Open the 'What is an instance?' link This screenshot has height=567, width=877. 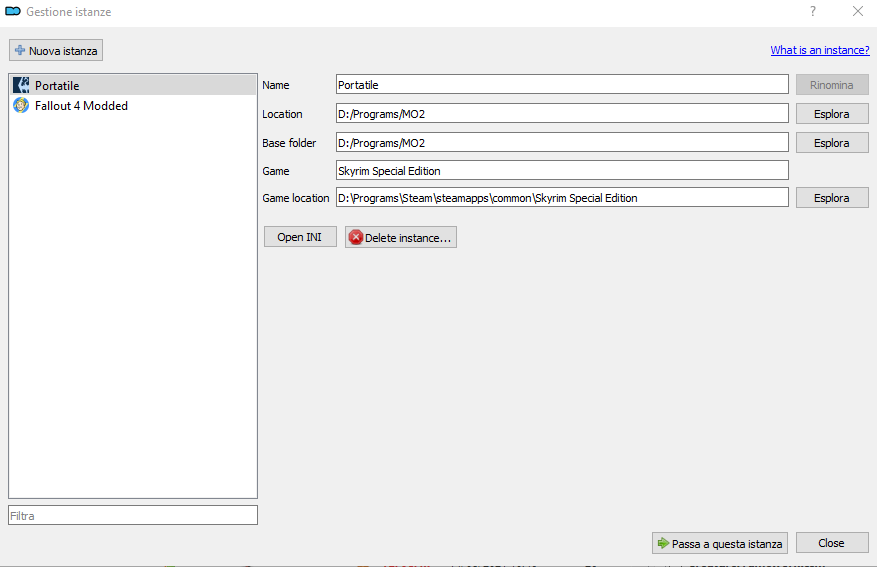pos(820,50)
